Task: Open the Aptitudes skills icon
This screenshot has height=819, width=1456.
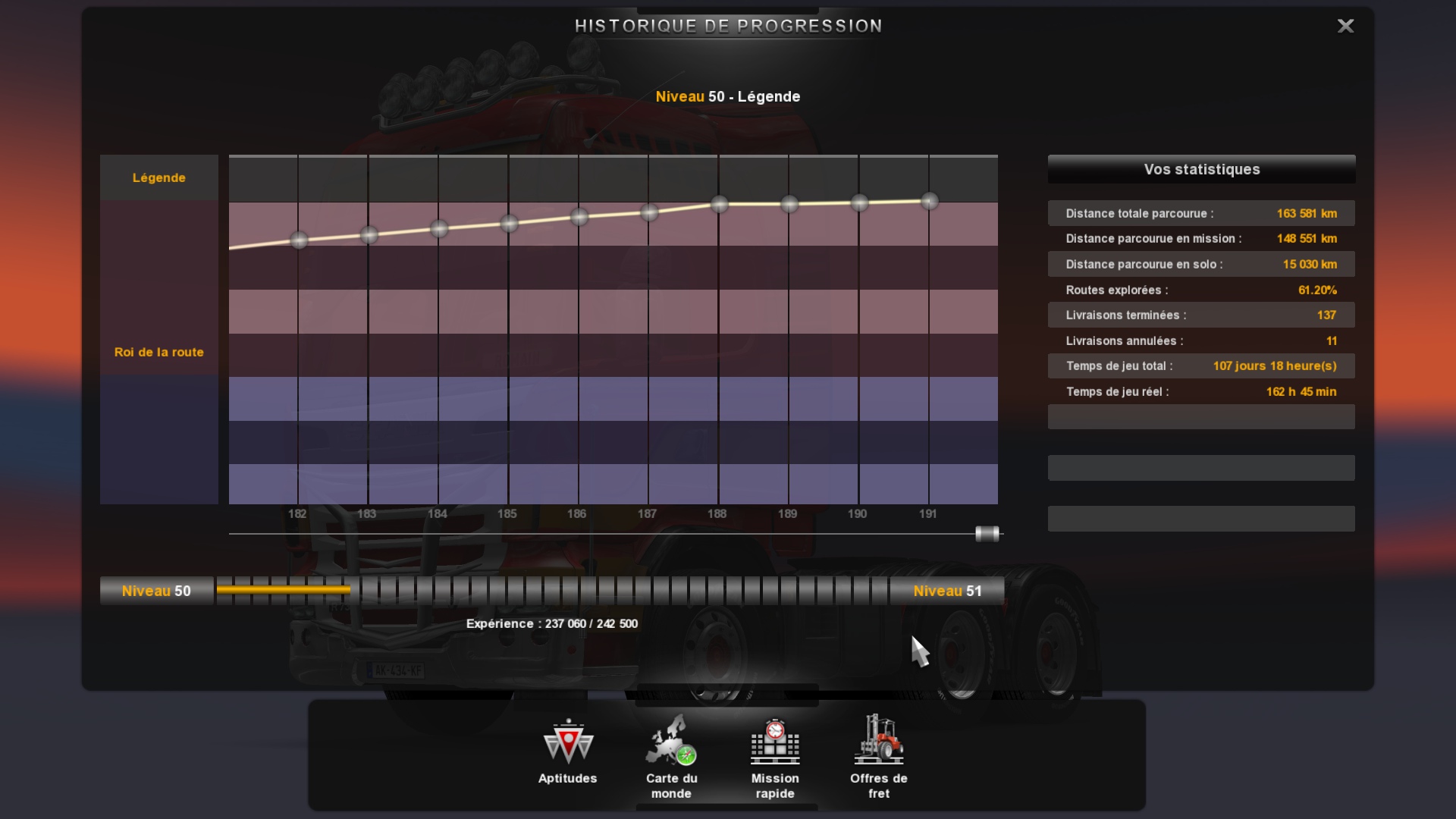Action: click(567, 743)
